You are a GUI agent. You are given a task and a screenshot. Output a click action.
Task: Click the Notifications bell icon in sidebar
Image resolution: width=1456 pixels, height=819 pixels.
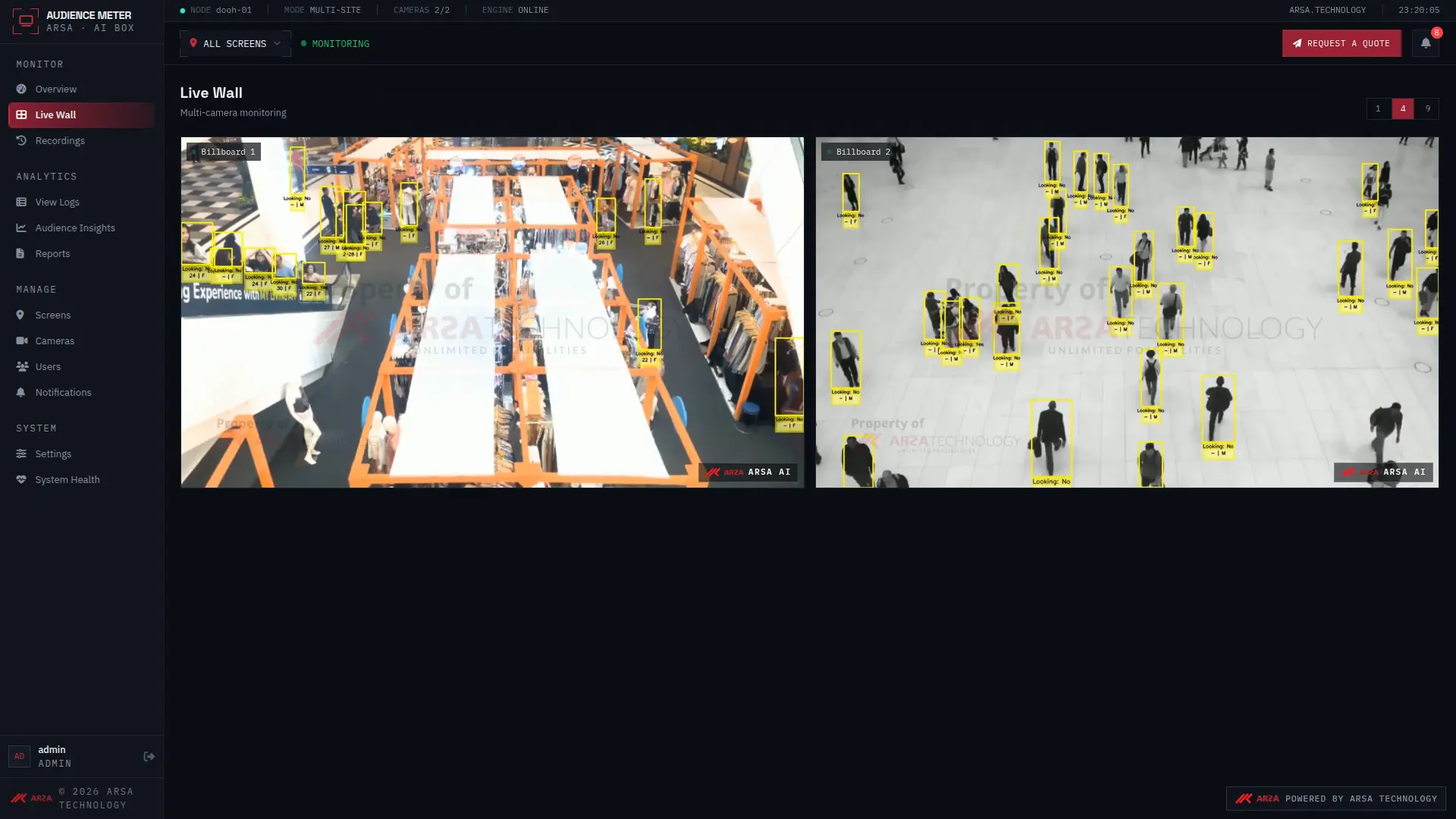tap(21, 392)
